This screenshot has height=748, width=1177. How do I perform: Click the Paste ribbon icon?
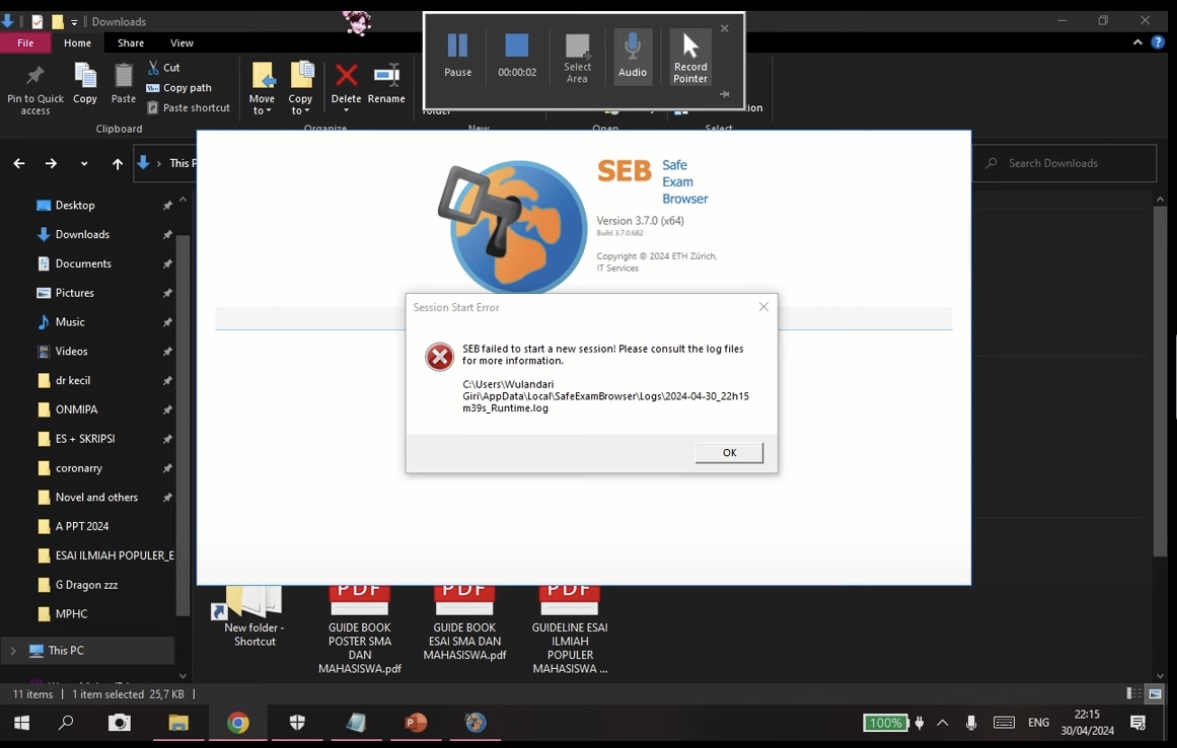(123, 83)
